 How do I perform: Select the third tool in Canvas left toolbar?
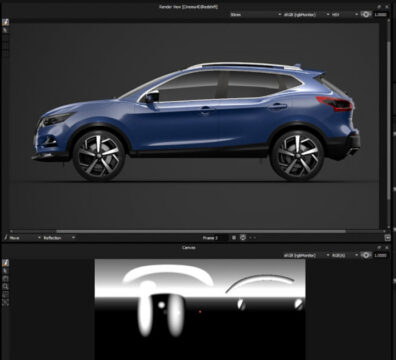pyautogui.click(x=6, y=278)
